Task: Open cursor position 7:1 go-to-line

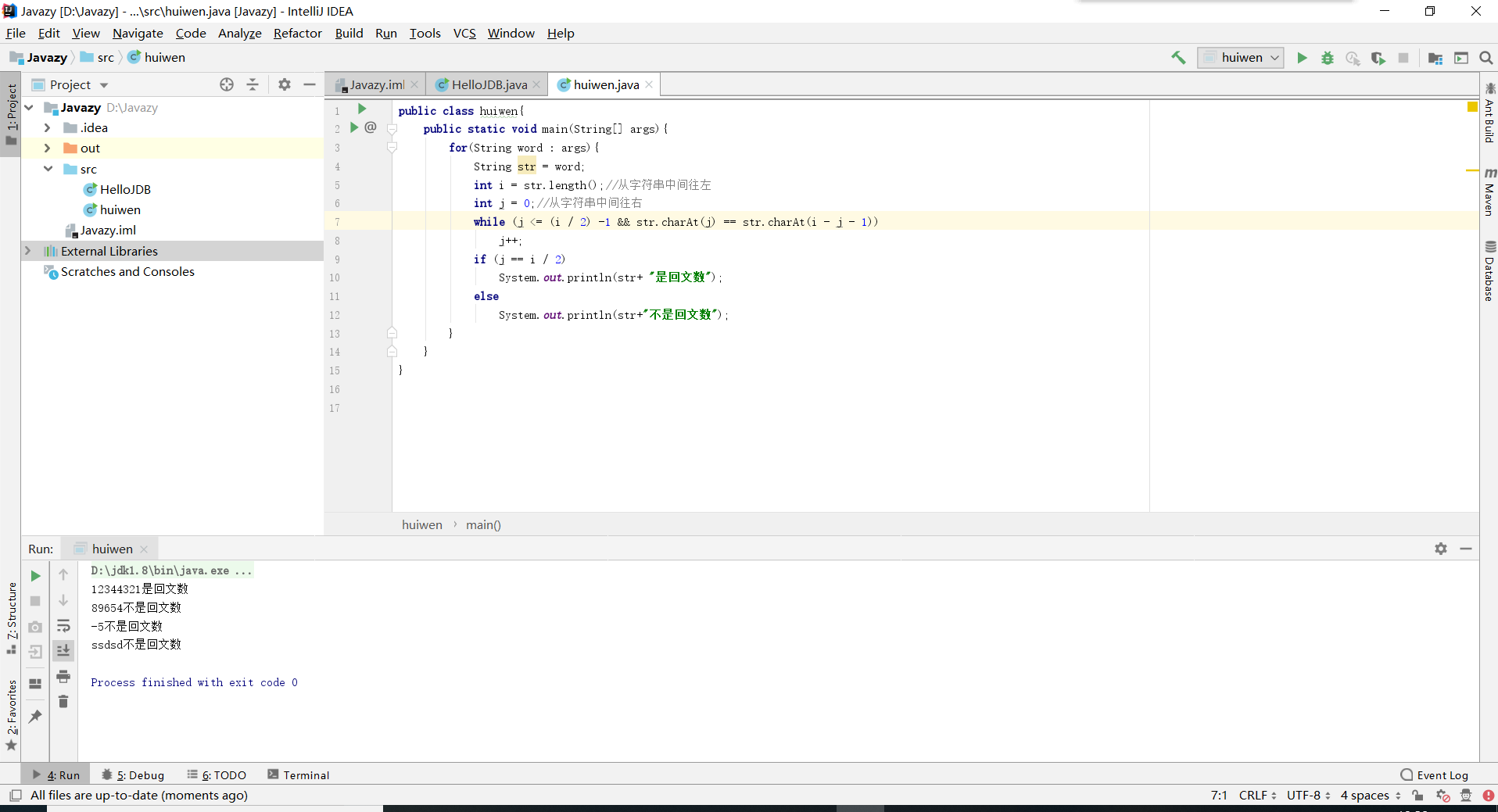Action: pos(1219,796)
